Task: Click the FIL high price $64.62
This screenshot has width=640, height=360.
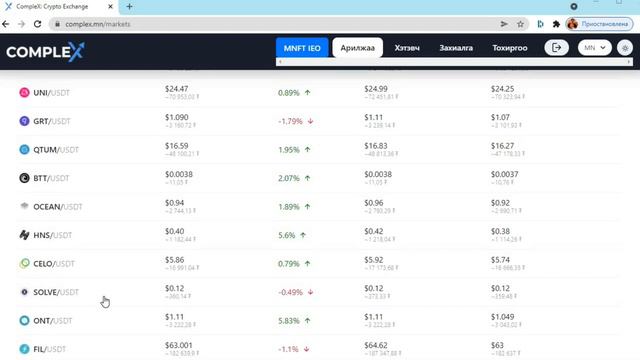Action: tap(376, 345)
